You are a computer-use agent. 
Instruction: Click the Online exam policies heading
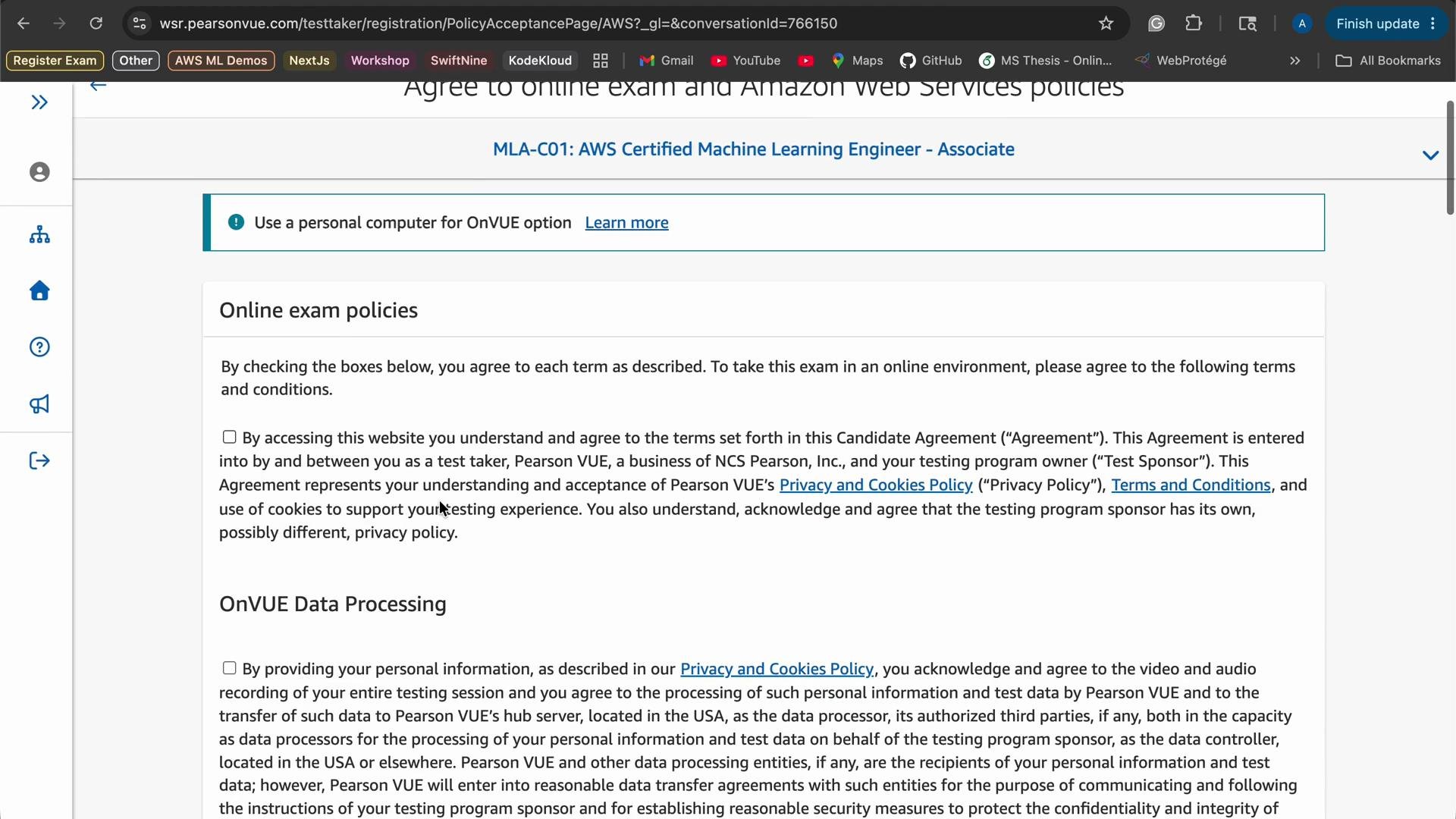point(318,310)
